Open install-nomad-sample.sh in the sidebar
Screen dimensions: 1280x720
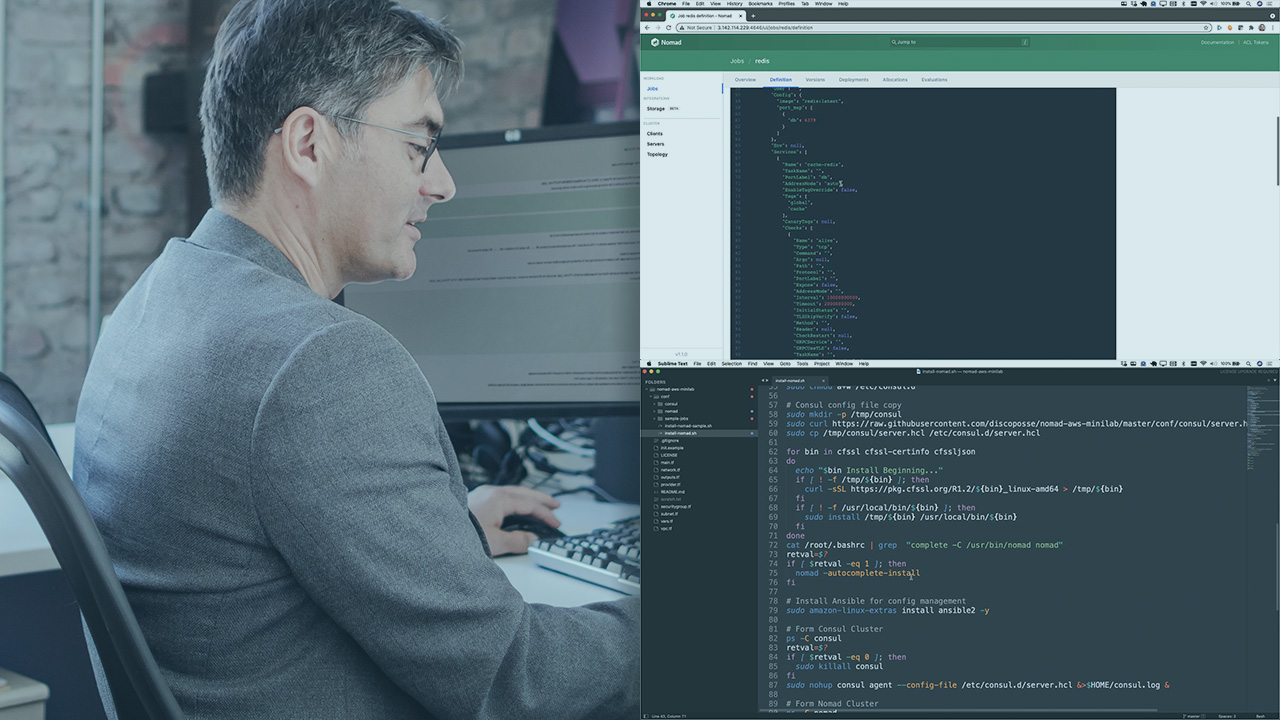[x=688, y=426]
